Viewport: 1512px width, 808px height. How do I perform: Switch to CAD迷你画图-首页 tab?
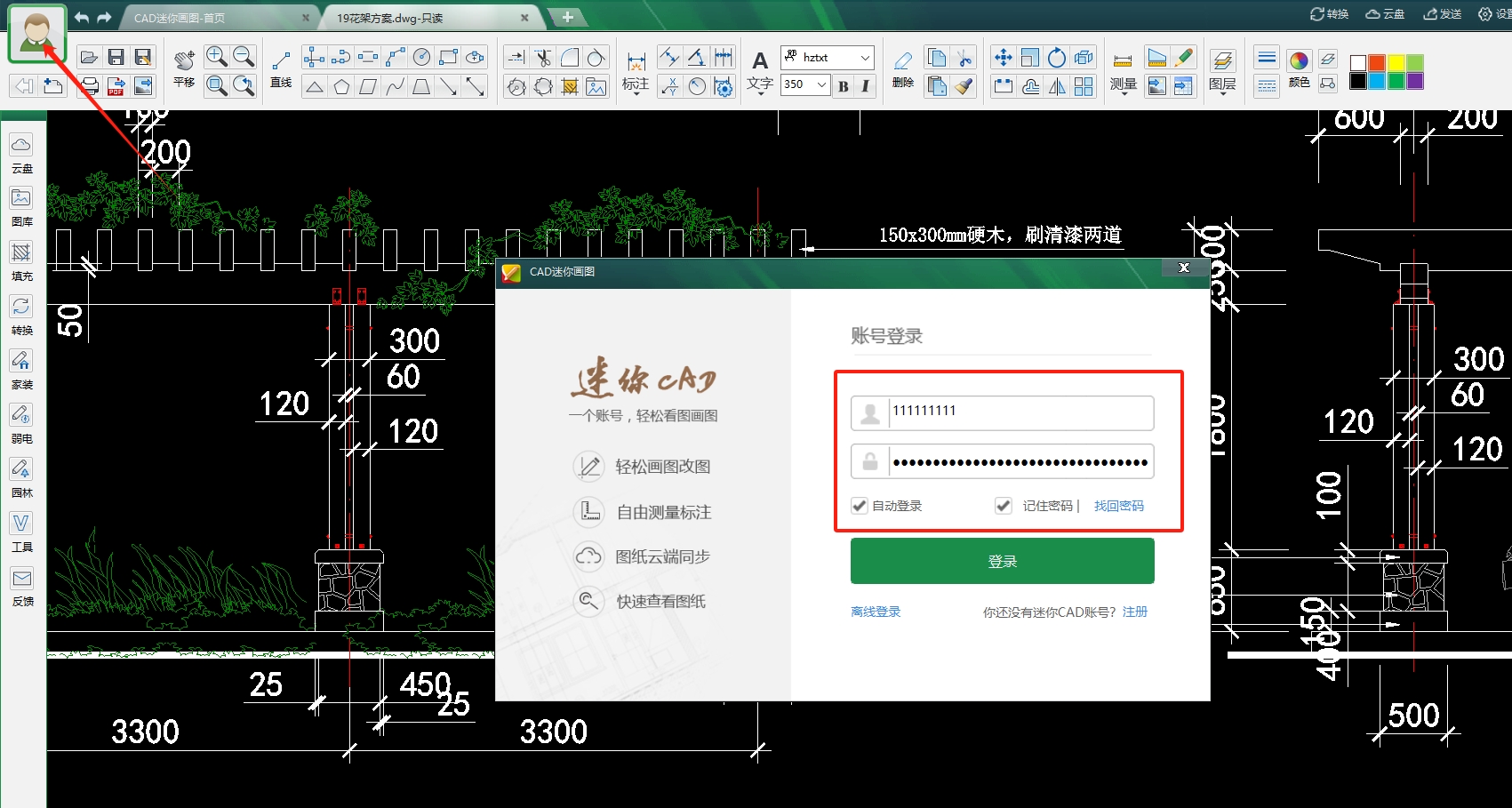(216, 18)
